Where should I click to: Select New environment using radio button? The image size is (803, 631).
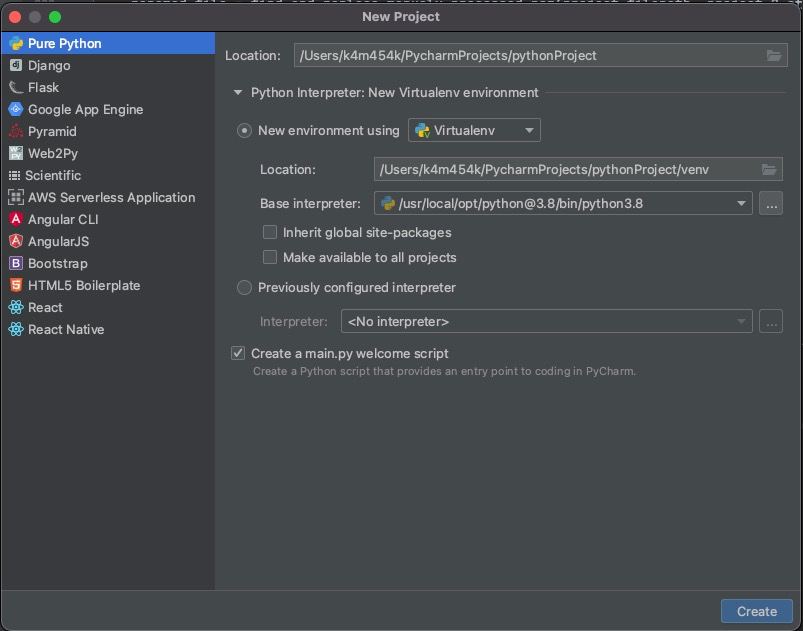click(244, 131)
